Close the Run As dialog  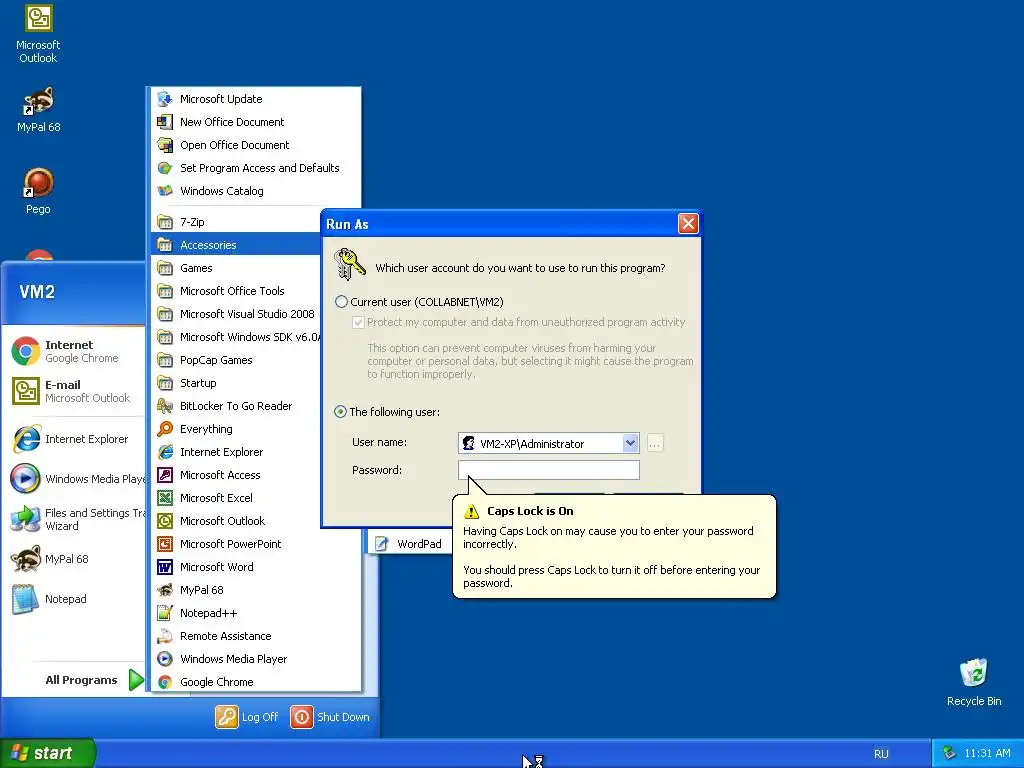688,224
